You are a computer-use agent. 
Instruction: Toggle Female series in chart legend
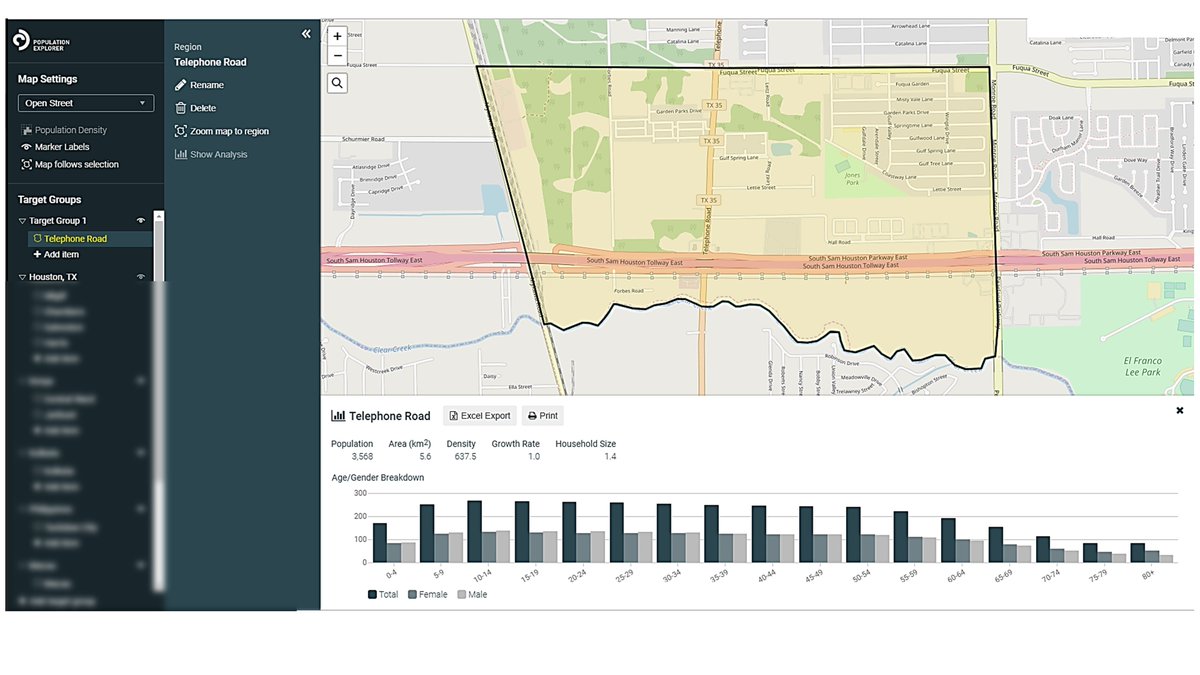point(429,594)
